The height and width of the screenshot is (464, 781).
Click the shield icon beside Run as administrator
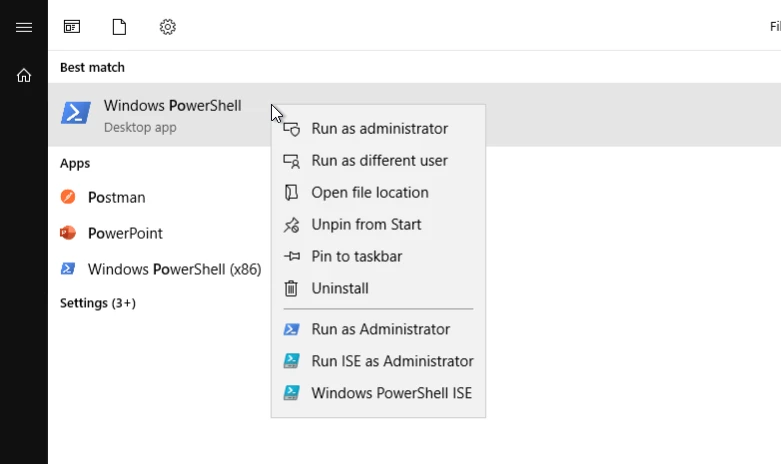291,129
